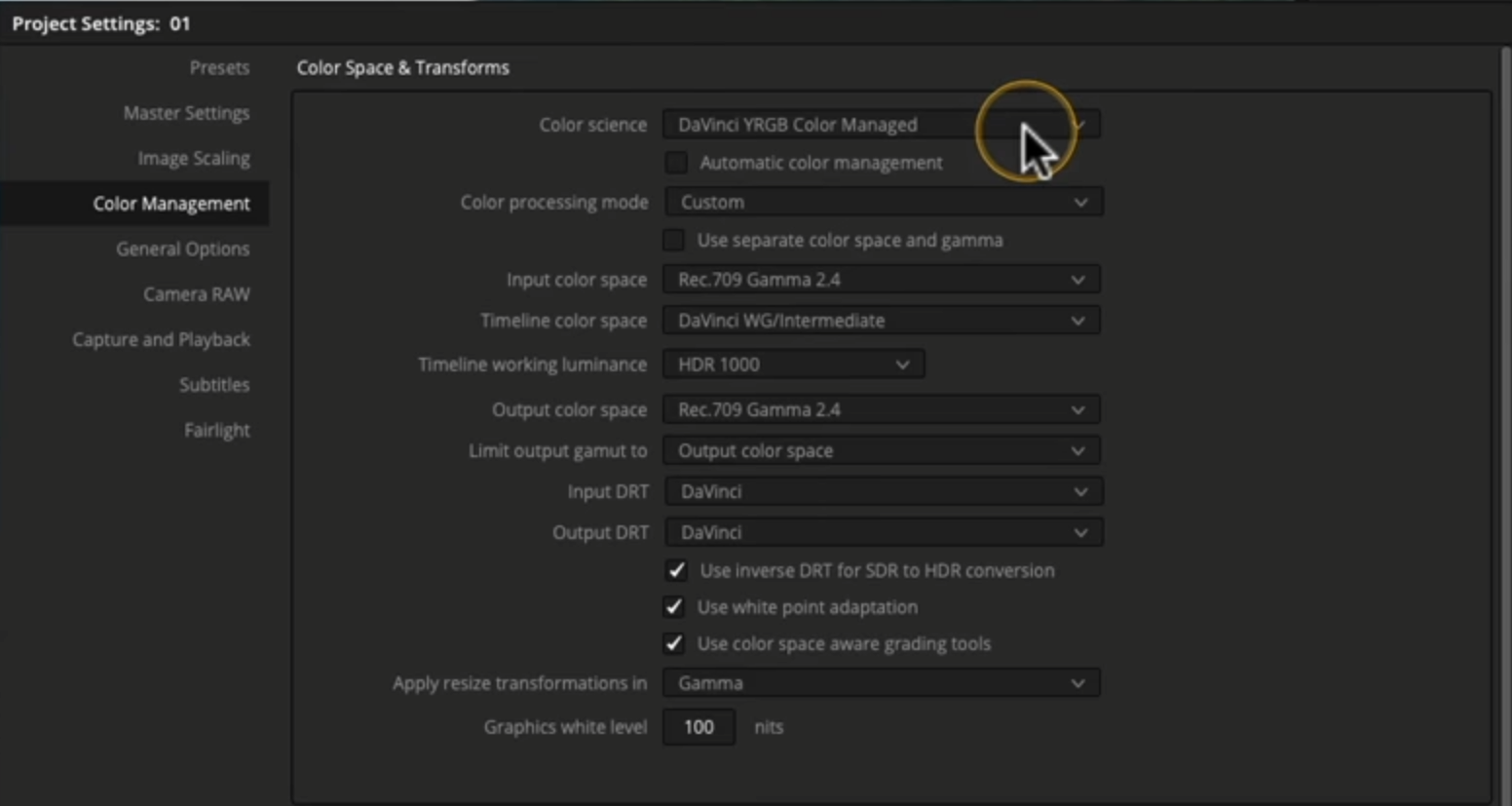Open the Camera RAW settings section
Screen dimensions: 1512x806
[196, 294]
